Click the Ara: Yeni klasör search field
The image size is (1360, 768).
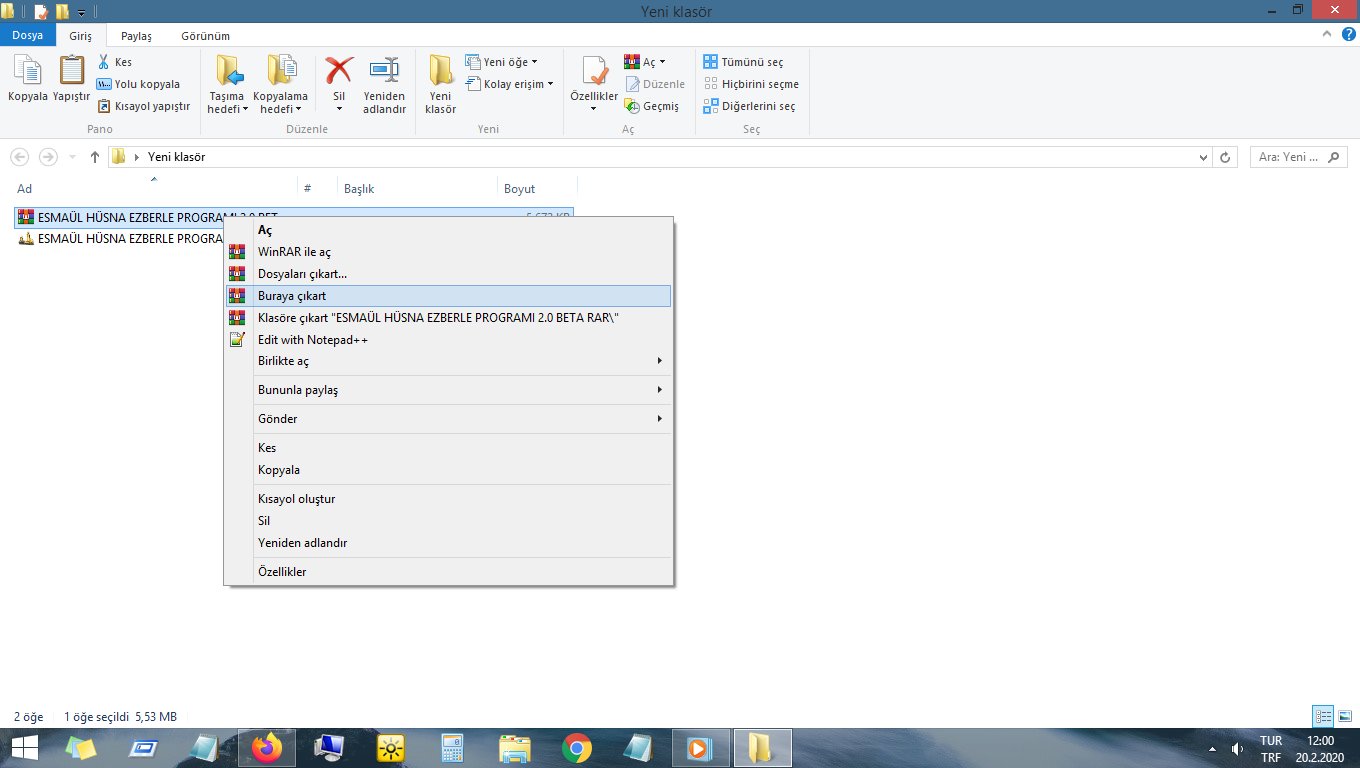(1288, 157)
